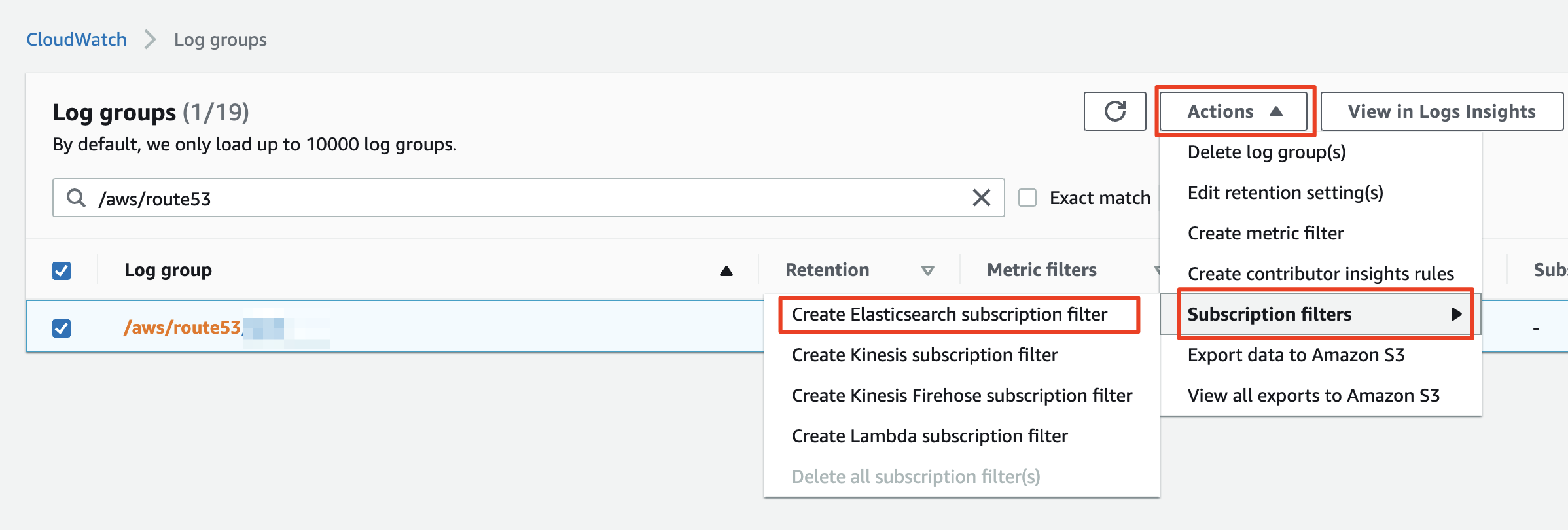Screen dimensions: 1568x530
Task: Choose Edit retention setting(s)
Action: (1285, 192)
